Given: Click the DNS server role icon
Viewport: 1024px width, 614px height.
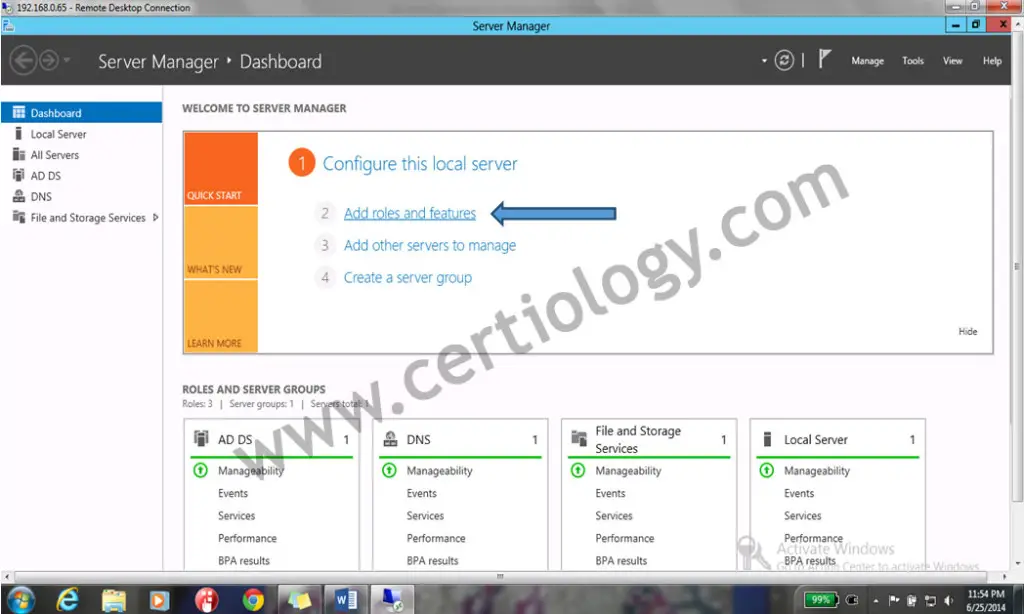Looking at the screenshot, I should [389, 439].
